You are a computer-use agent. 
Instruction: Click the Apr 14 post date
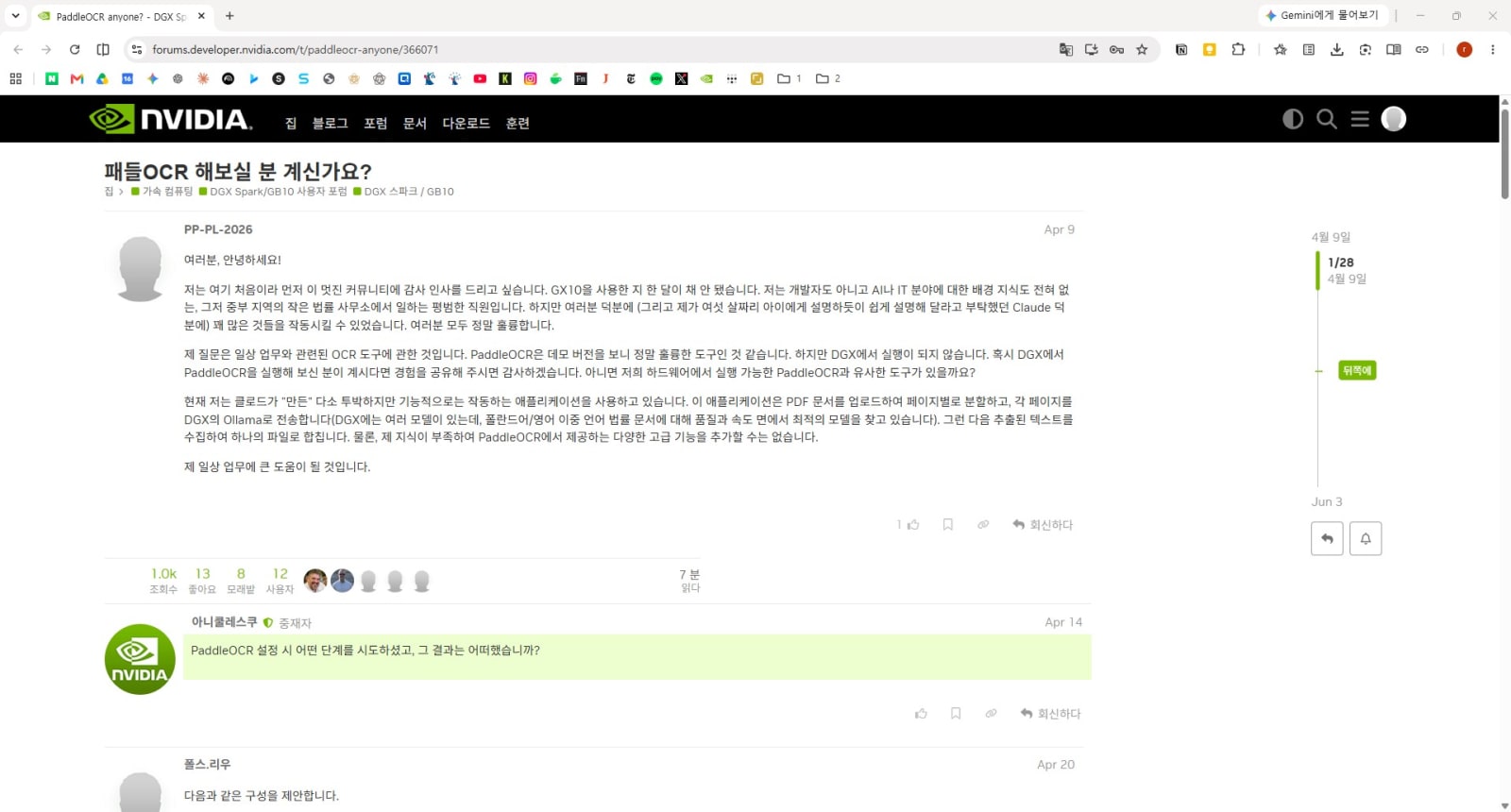1063,622
